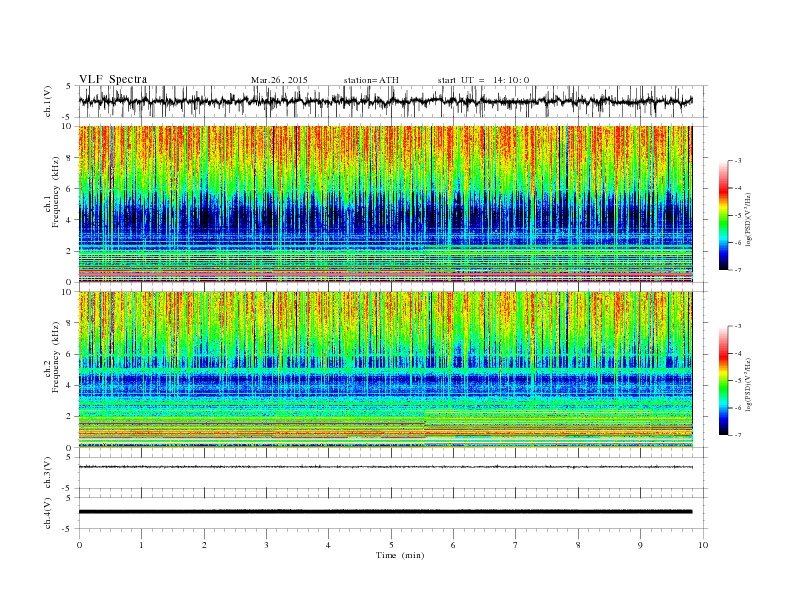792x612 pixels.
Task: Click the ch.1 color scale bar
Action: [x=724, y=215]
